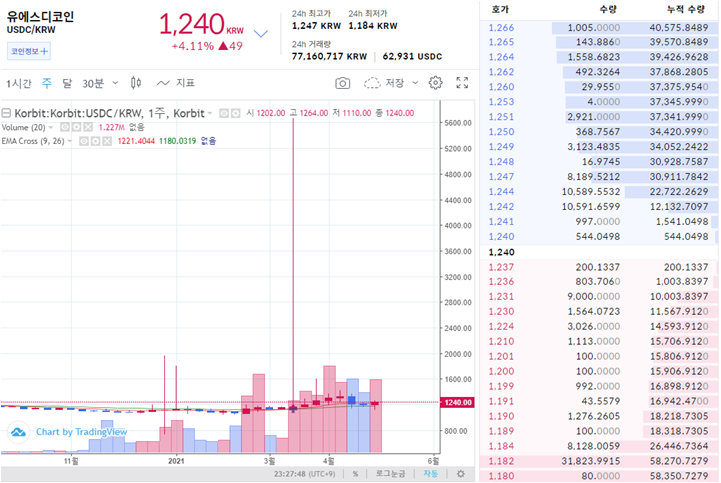Open timezone menu 23:27:48 (UTC+9)
Screen dimensions: 721x483
tap(304, 473)
